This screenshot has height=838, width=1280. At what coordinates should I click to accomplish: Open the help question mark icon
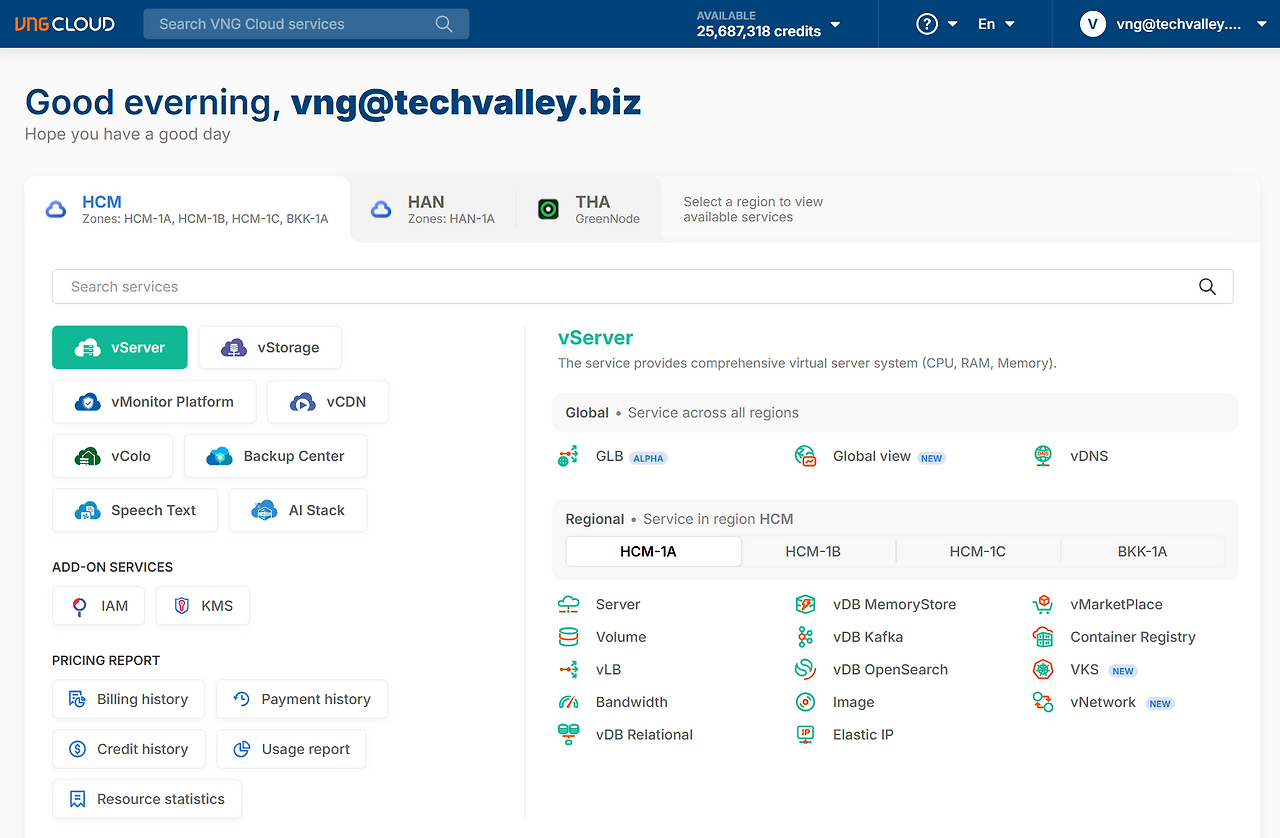927,24
